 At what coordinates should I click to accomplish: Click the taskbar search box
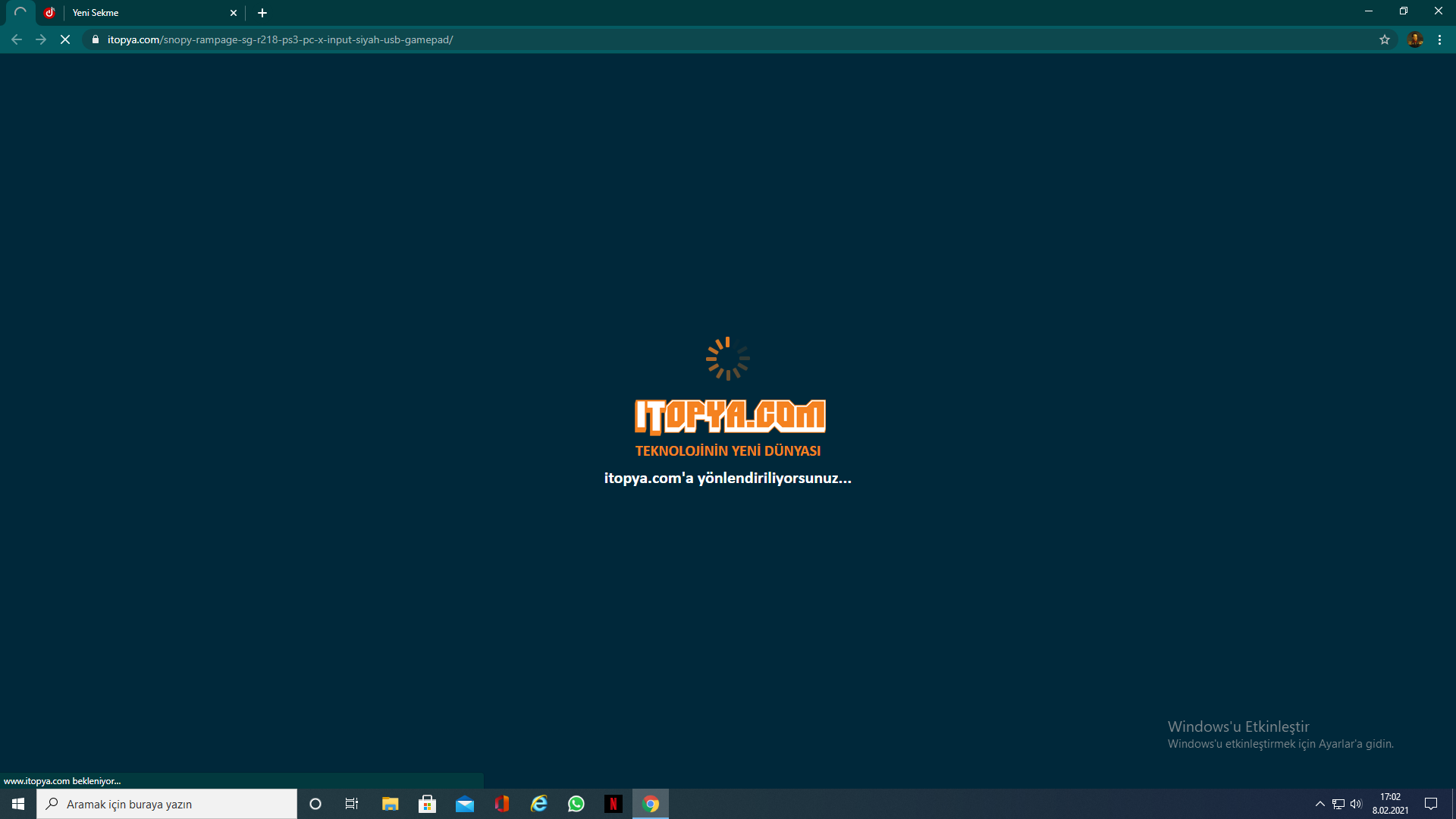click(167, 804)
